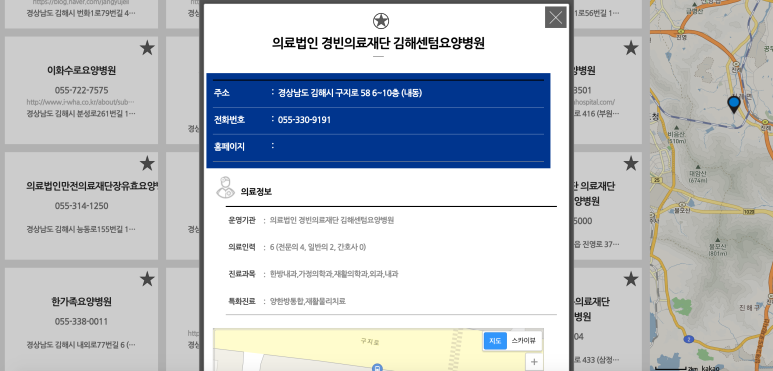The width and height of the screenshot is (773, 371).
Task: Favorite 이화수로요양병원 with its star
Action: (147, 48)
